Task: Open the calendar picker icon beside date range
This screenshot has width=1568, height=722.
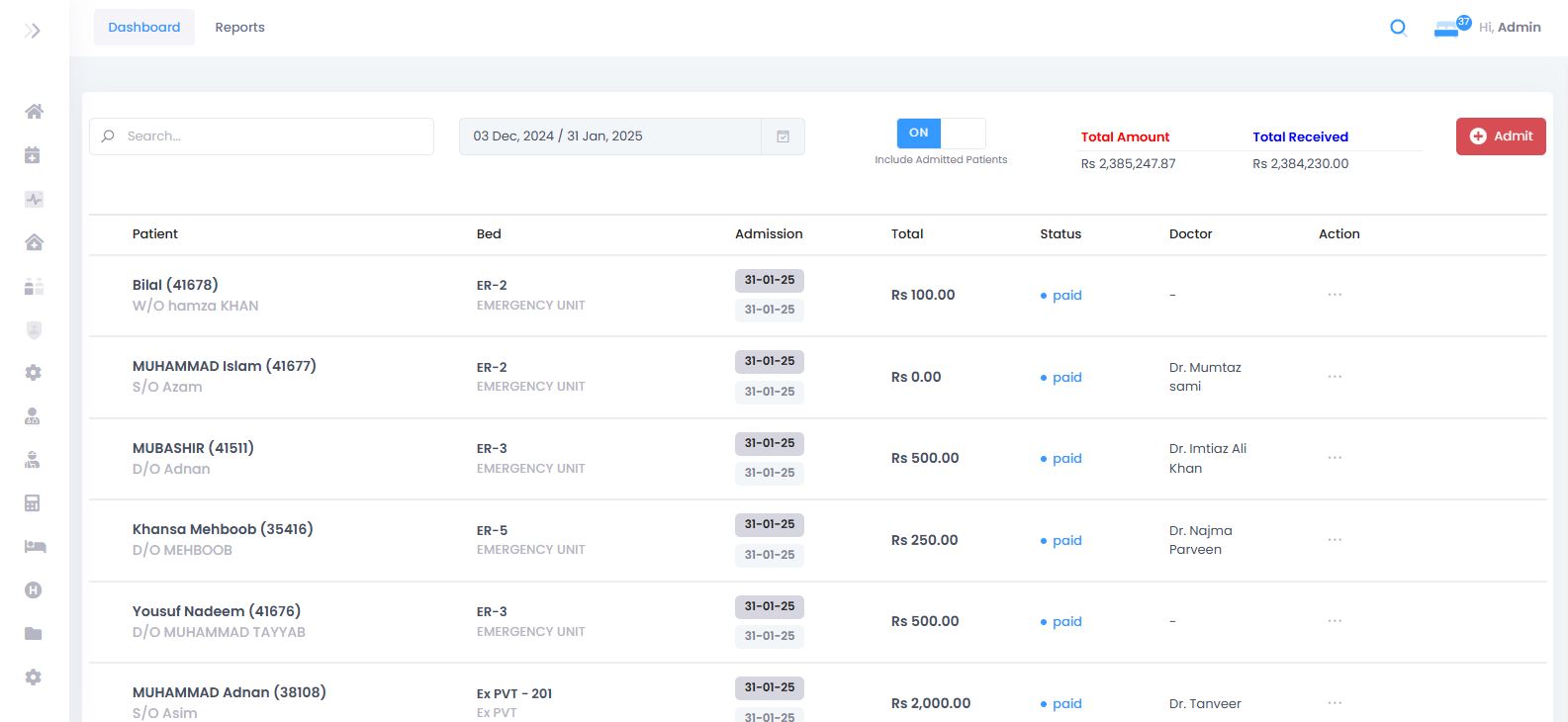Action: (783, 136)
